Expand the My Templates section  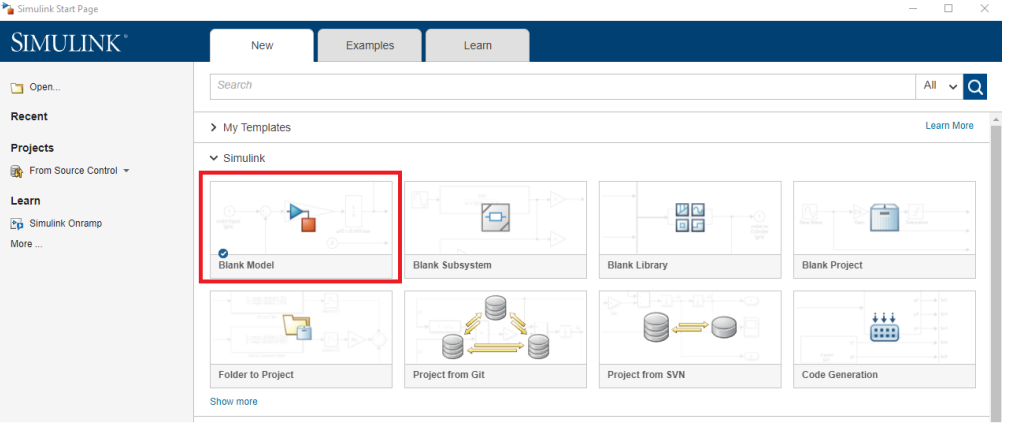[x=250, y=127]
